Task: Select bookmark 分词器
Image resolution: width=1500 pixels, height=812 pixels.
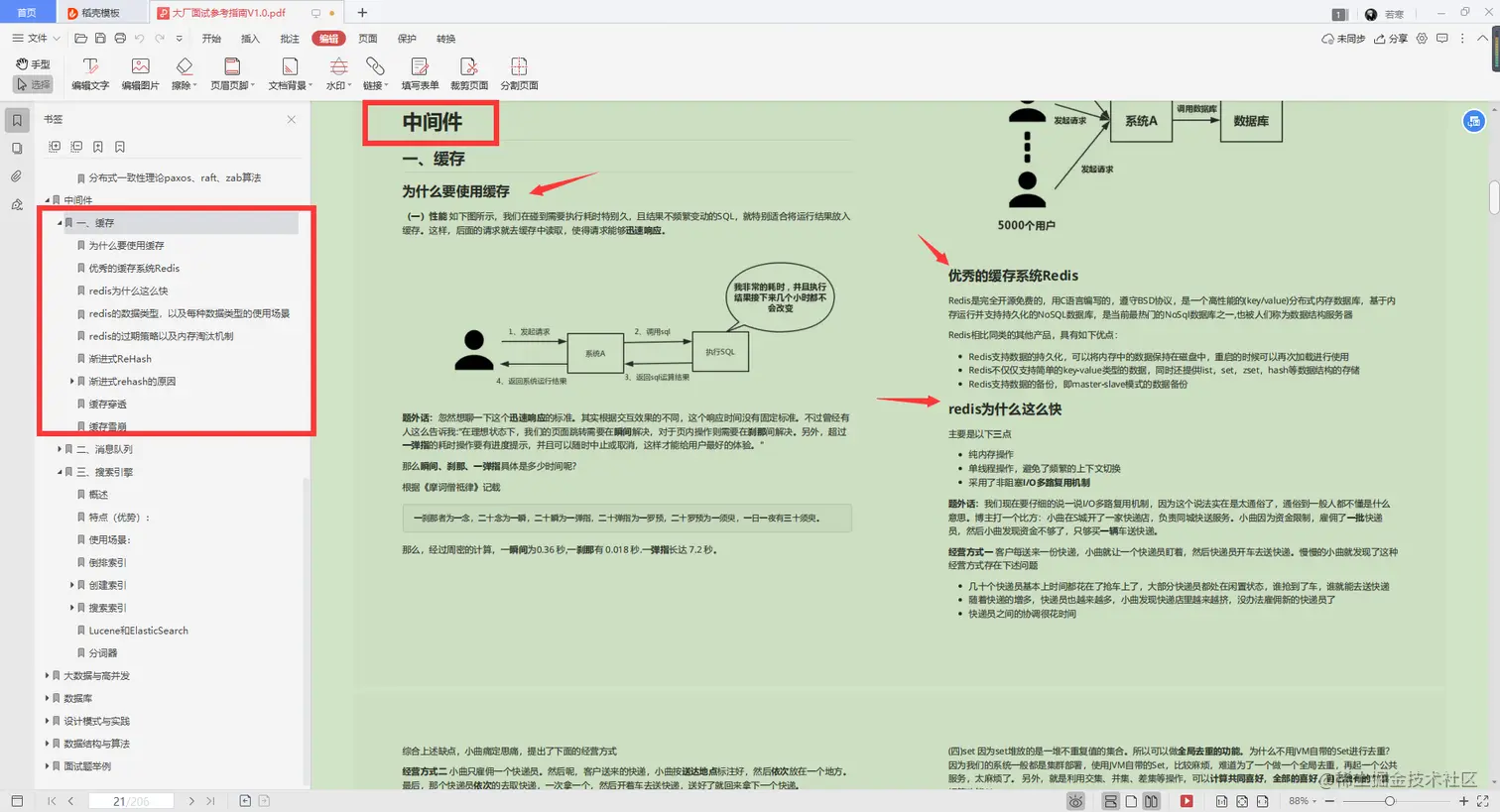Action: (103, 653)
